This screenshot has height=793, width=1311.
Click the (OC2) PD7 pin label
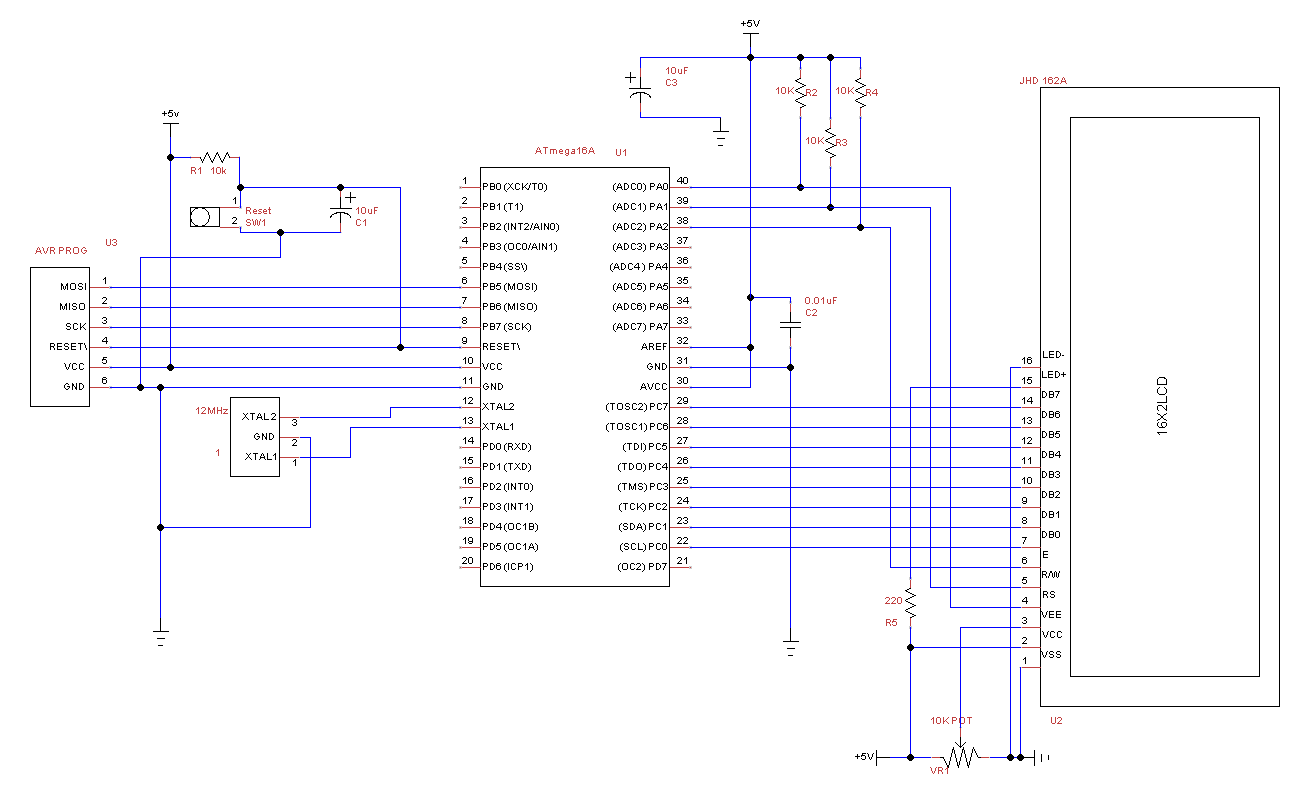pos(642,567)
